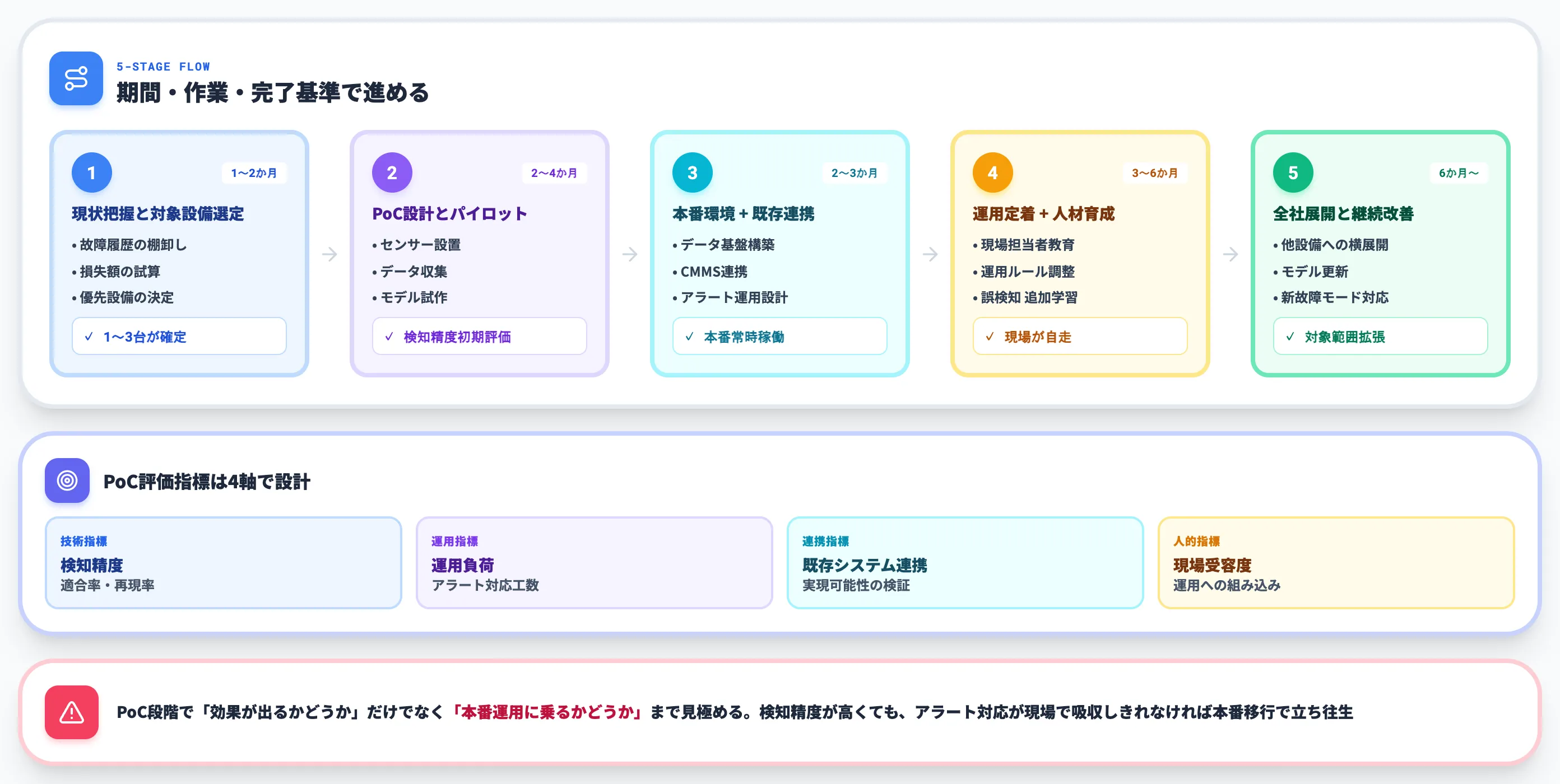Click the 他設備への横展開 bullet
The height and width of the screenshot is (784, 1560).
(x=1330, y=245)
